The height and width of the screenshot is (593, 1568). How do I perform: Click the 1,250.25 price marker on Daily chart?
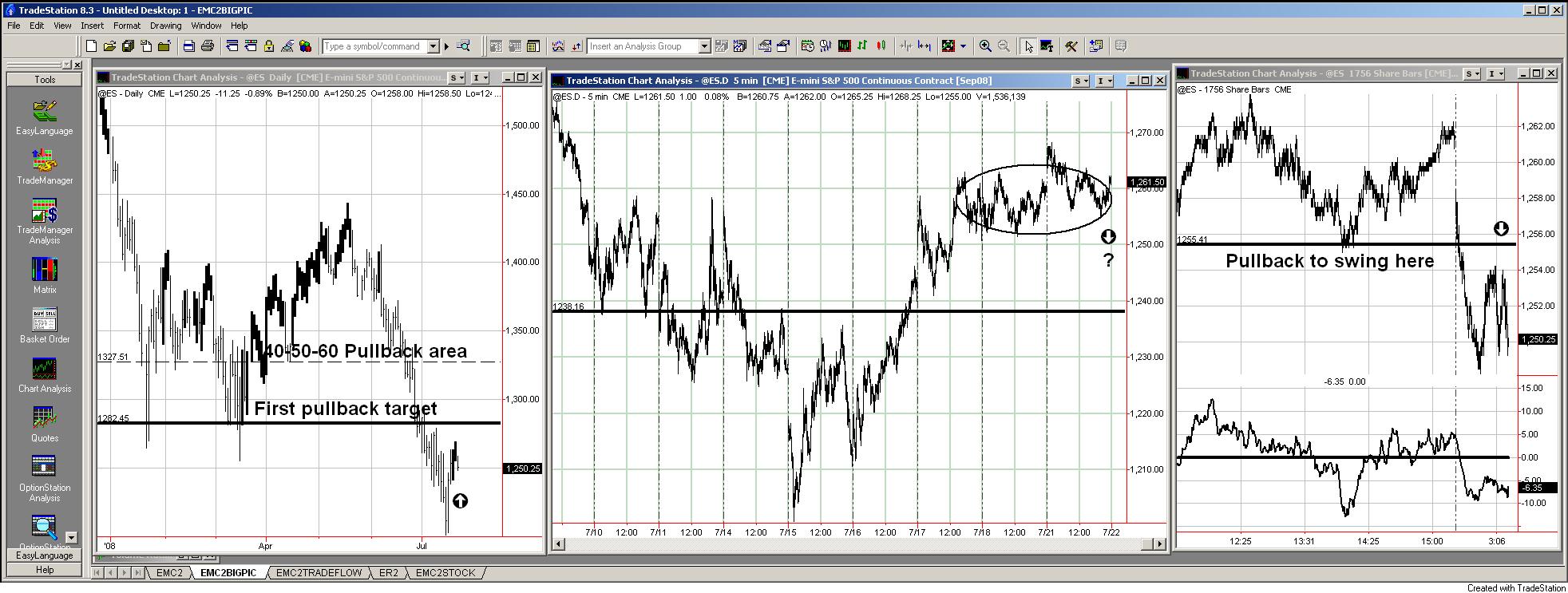(522, 468)
